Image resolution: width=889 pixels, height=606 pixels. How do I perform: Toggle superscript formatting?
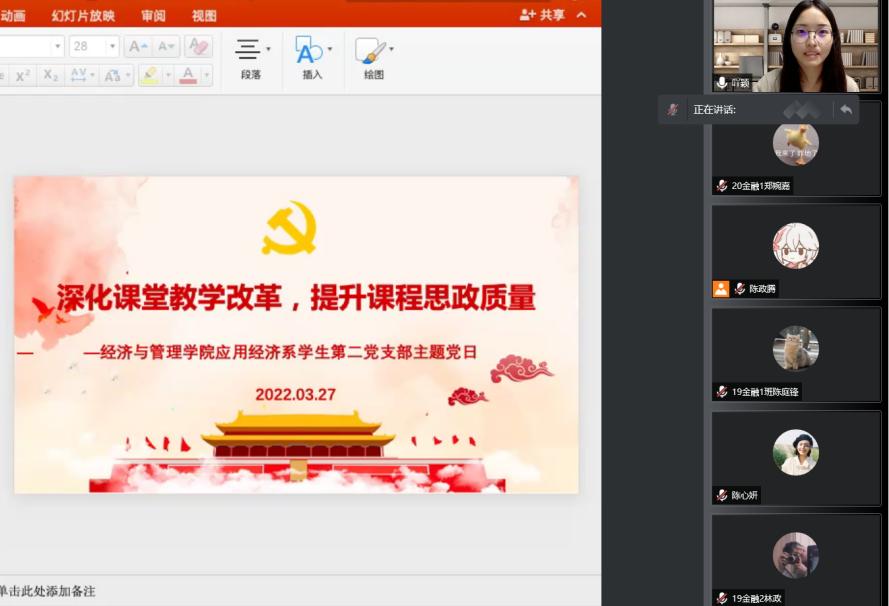[22, 75]
